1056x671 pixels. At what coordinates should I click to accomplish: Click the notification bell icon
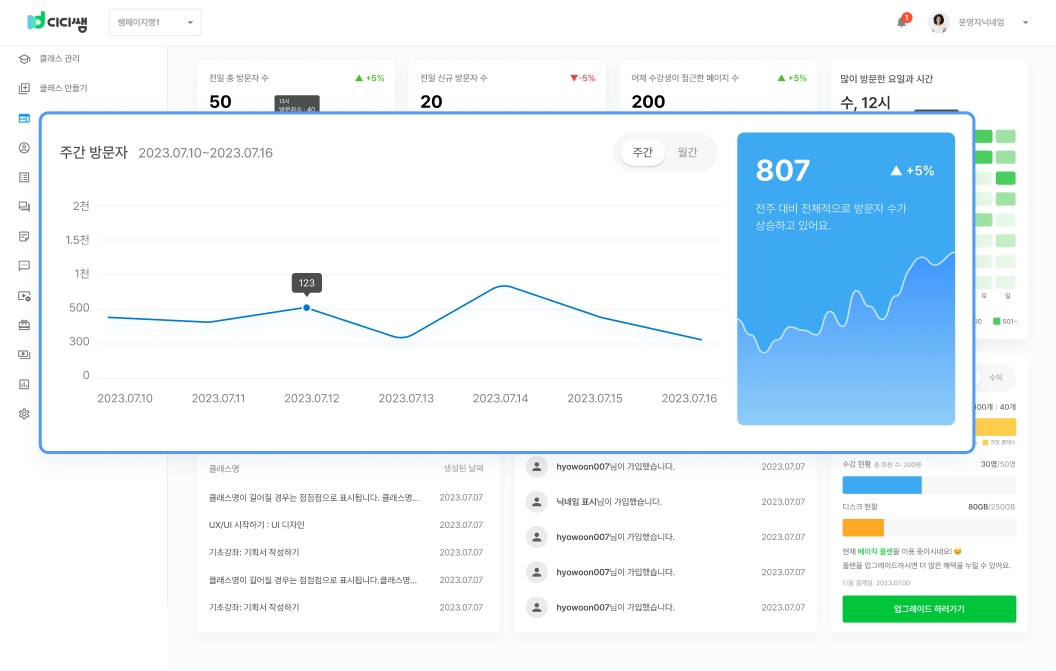click(901, 22)
